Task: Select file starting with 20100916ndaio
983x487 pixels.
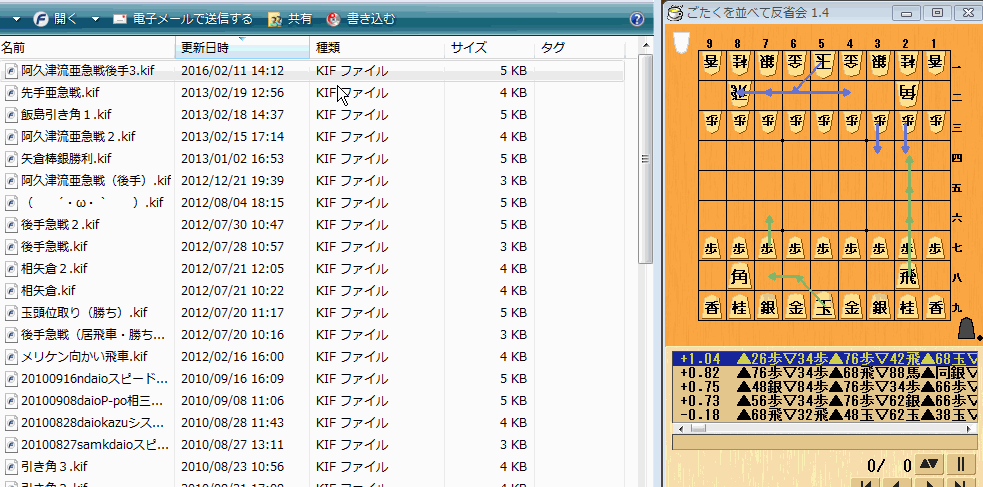Action: (94, 379)
